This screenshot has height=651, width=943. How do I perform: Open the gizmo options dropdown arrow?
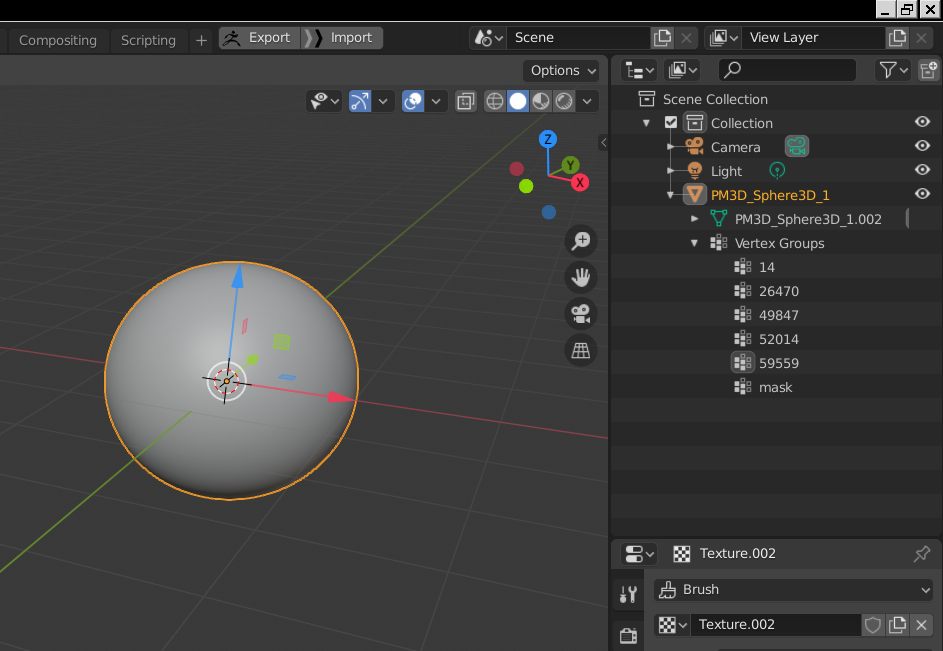pyautogui.click(x=383, y=101)
